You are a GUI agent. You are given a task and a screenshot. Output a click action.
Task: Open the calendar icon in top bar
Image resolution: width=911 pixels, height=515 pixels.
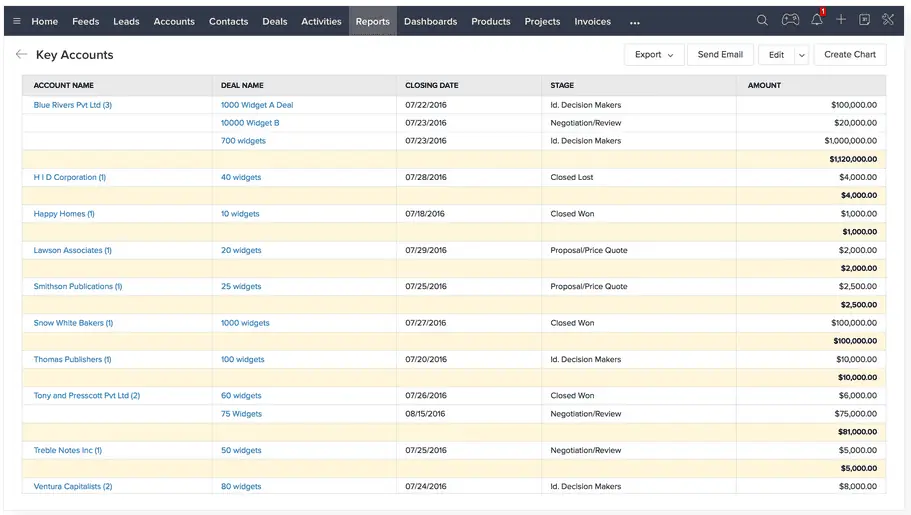coord(864,21)
